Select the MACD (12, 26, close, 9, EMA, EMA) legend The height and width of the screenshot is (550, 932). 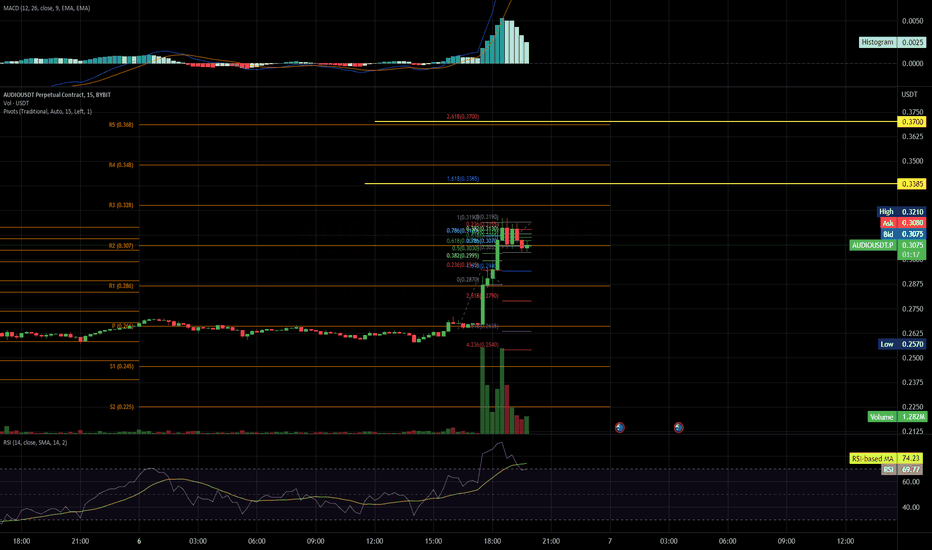click(x=47, y=8)
